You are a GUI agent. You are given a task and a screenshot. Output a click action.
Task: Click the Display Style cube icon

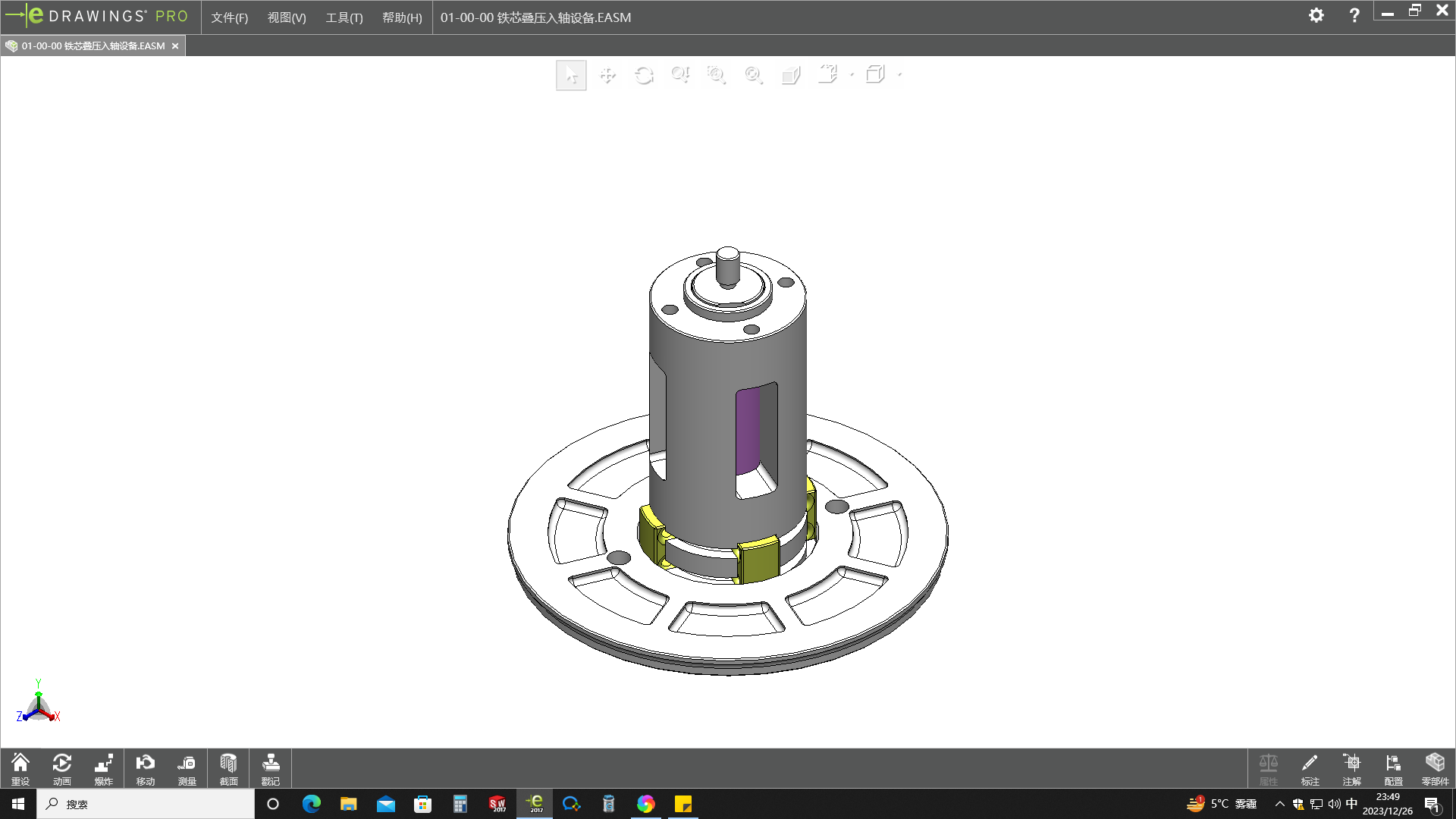pos(876,74)
